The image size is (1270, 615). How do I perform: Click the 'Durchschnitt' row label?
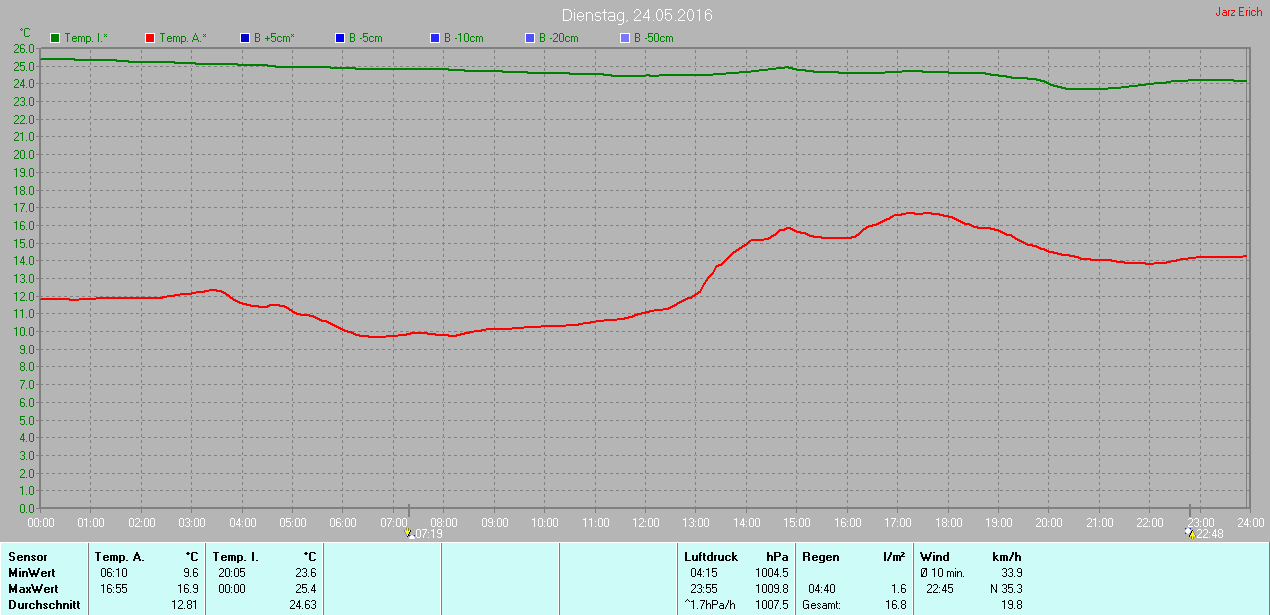pyautogui.click(x=44, y=605)
